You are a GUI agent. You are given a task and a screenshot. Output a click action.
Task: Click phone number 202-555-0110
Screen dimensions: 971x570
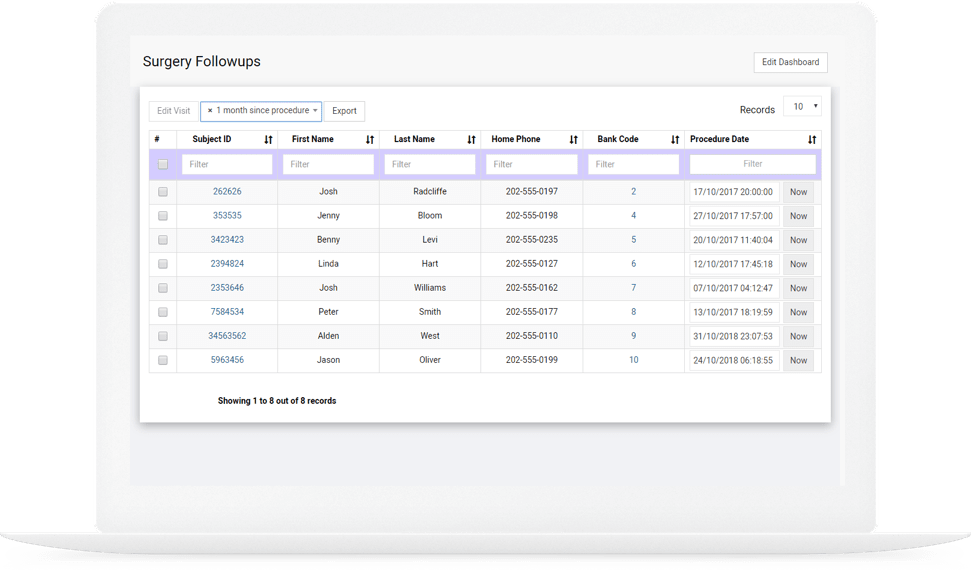pyautogui.click(x=531, y=336)
